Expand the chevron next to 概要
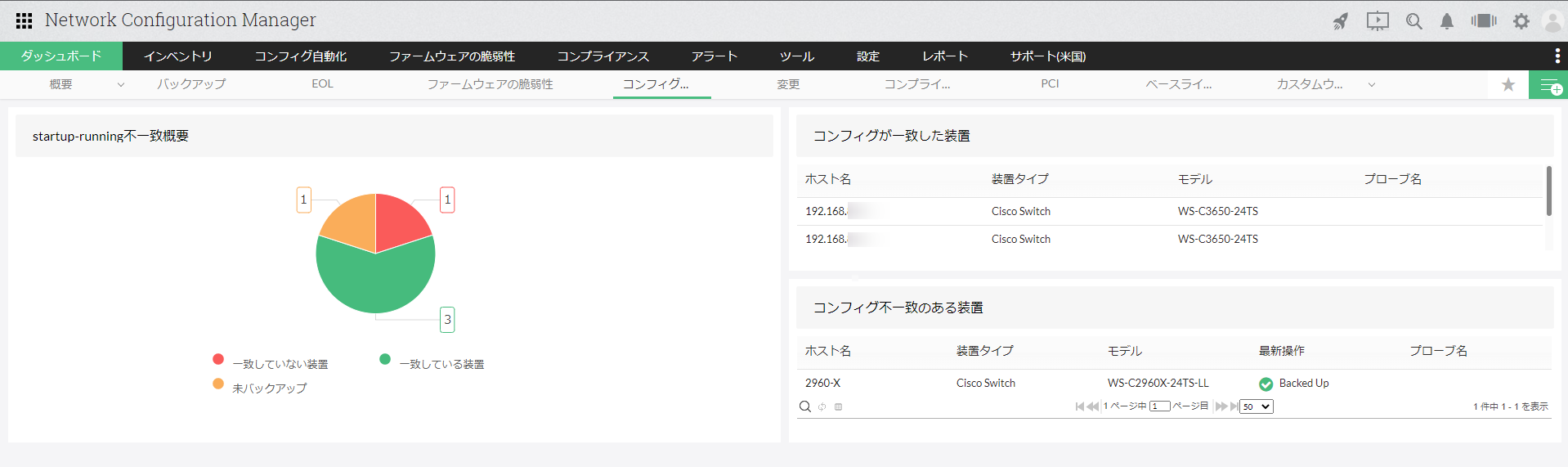The height and width of the screenshot is (467, 1568). [x=121, y=84]
